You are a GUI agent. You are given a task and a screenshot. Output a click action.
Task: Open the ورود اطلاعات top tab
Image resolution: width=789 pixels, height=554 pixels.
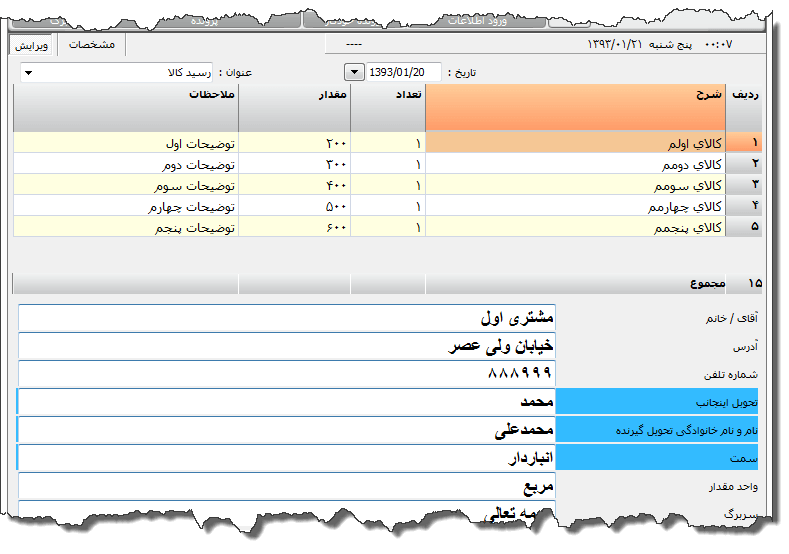click(476, 19)
